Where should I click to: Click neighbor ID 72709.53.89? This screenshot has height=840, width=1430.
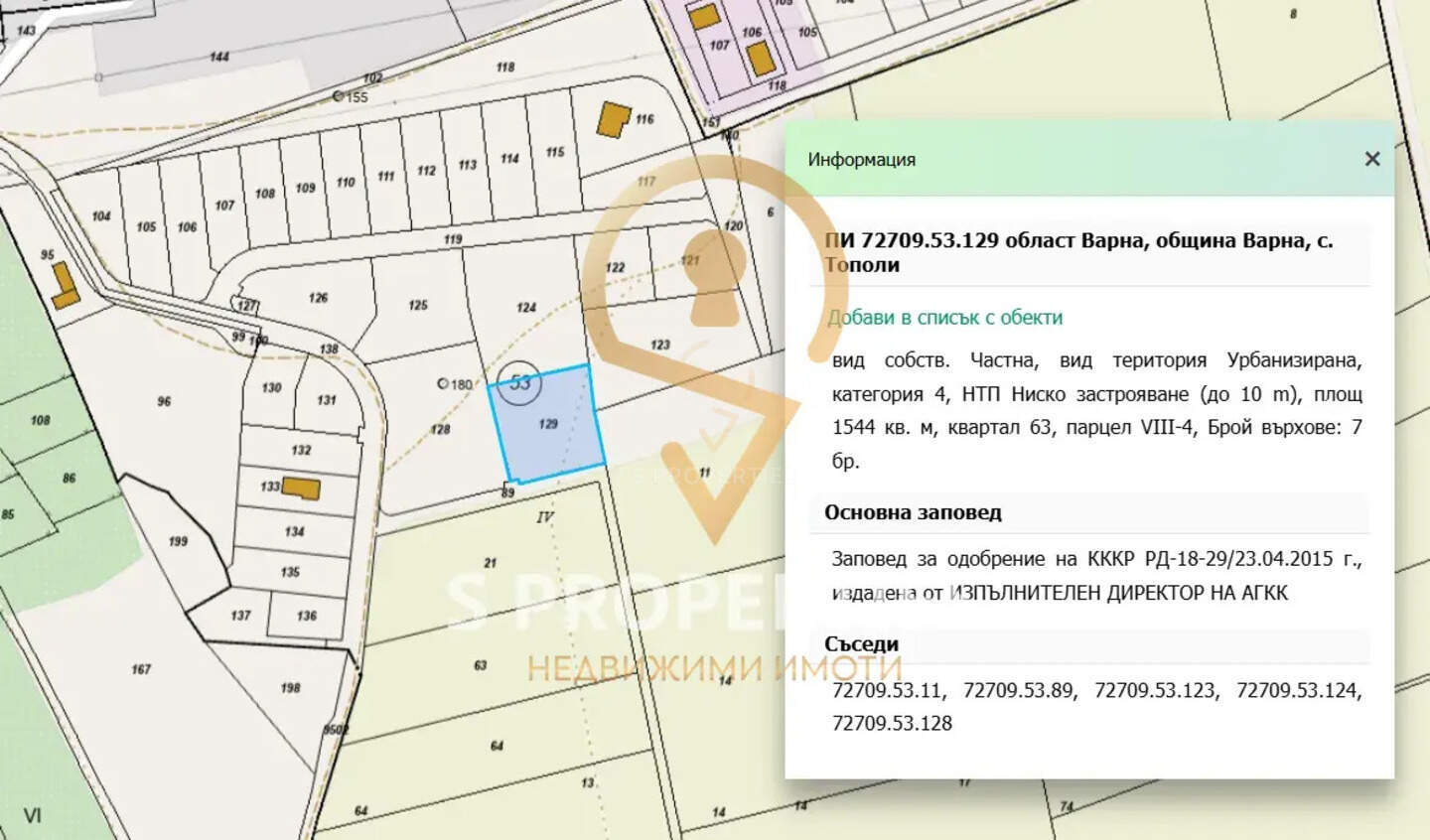click(1019, 690)
